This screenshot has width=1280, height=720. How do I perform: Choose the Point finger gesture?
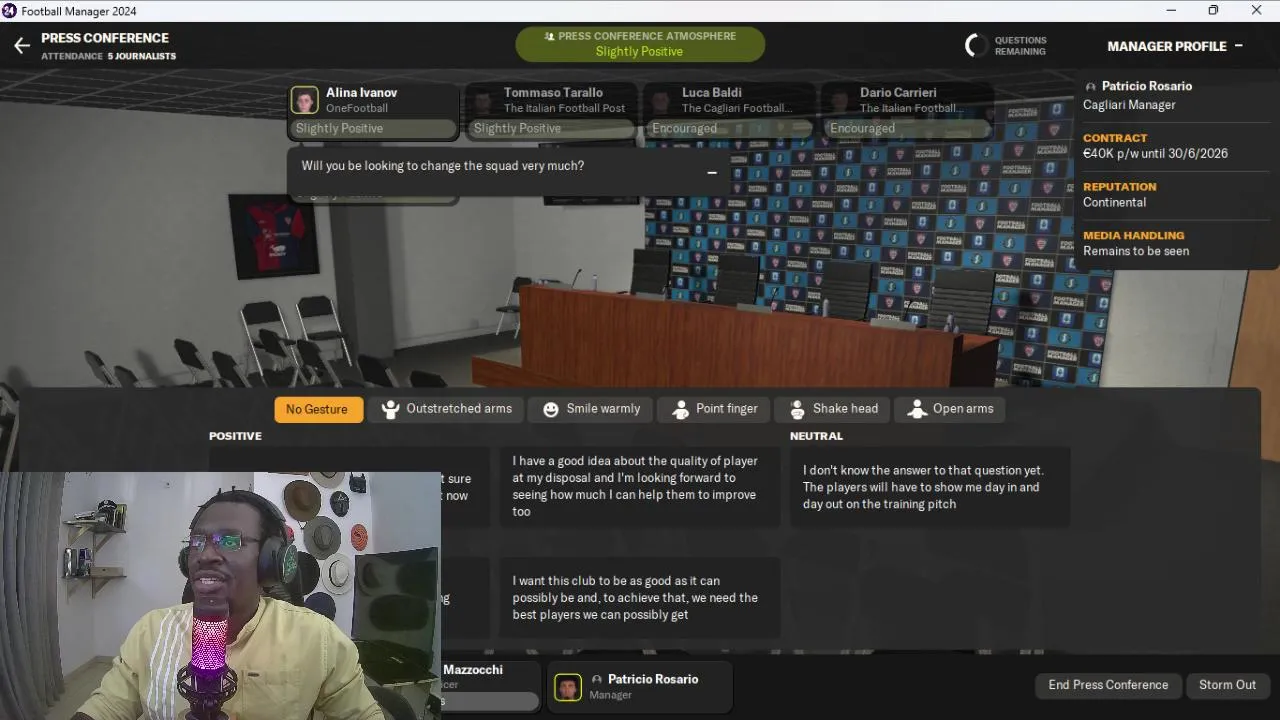714,409
